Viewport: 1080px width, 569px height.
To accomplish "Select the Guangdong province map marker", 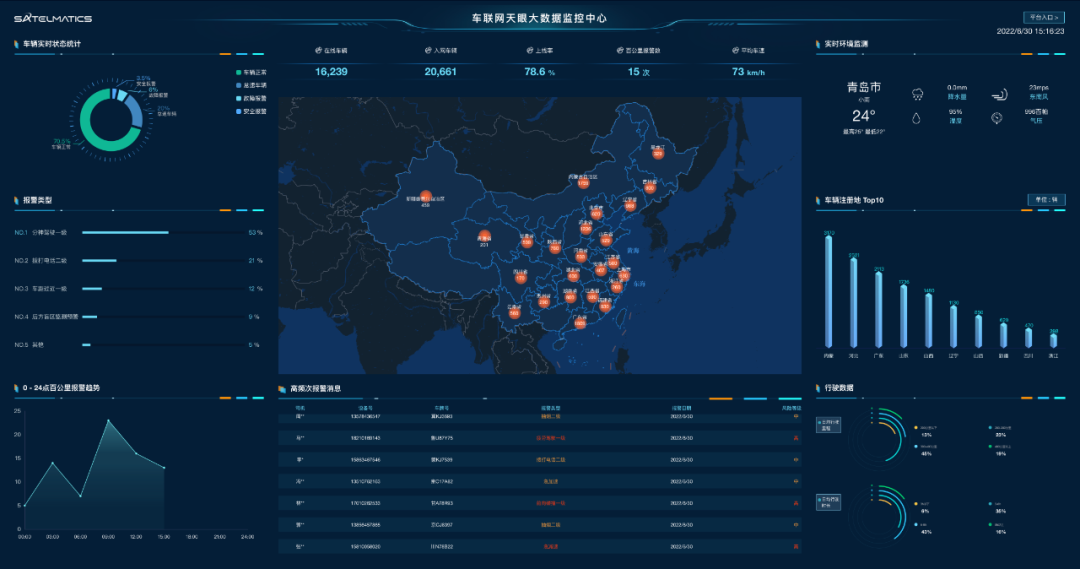I will (580, 322).
